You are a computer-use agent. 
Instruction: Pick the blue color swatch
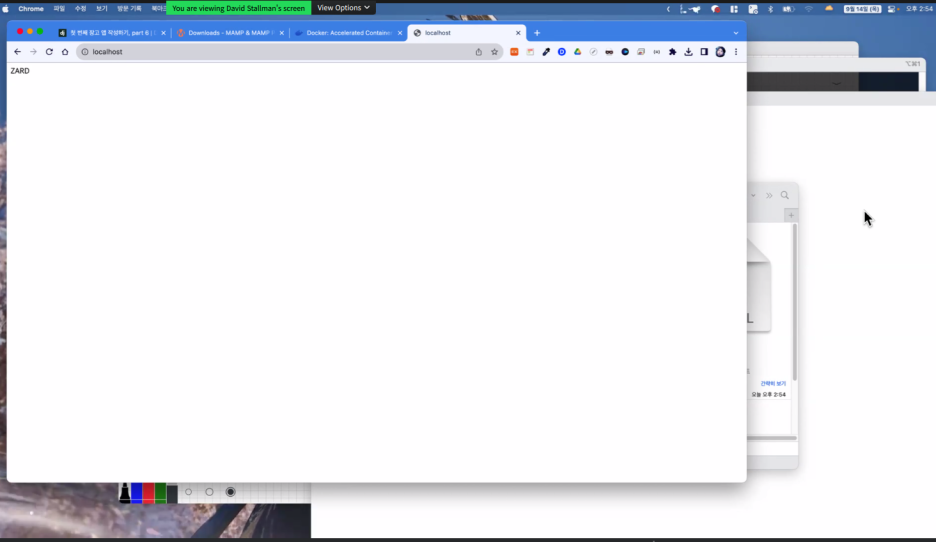(x=137, y=493)
